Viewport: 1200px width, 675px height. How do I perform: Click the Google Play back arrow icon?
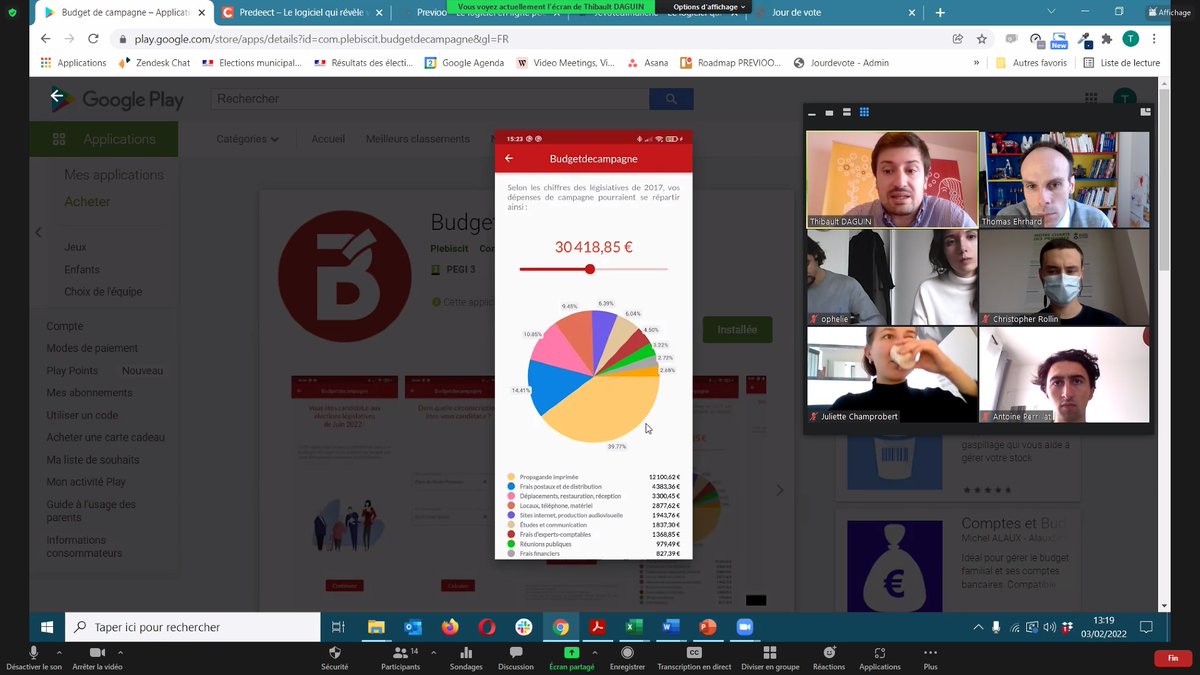coord(57,97)
